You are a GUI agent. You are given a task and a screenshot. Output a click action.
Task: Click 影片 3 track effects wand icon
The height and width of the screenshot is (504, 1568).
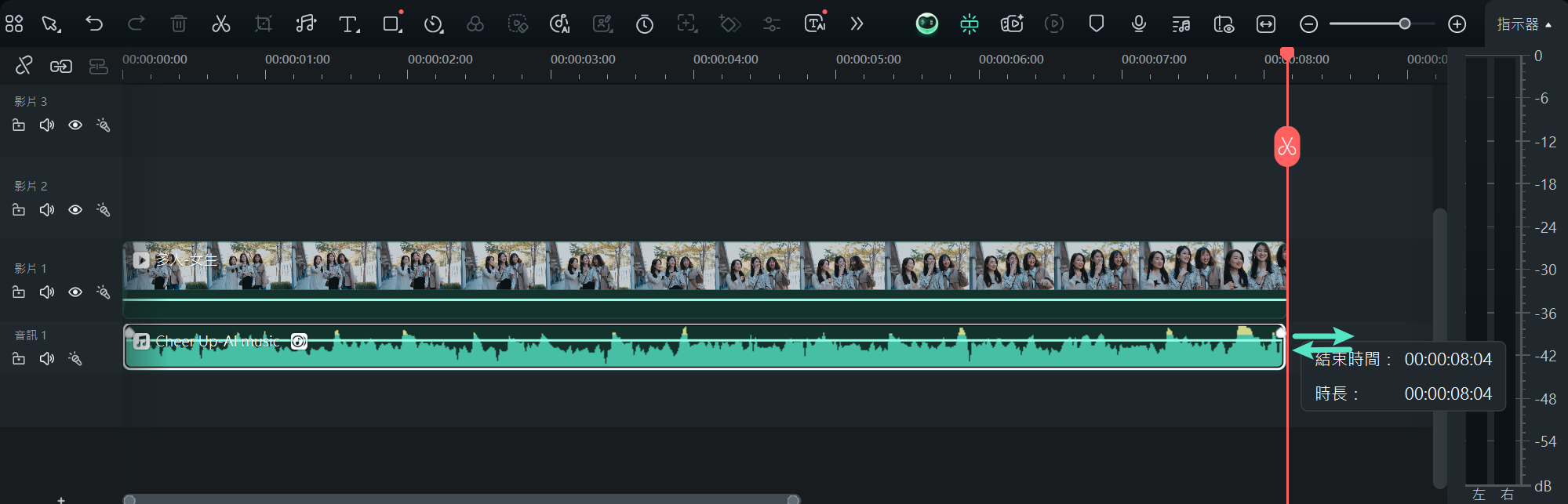[103, 125]
